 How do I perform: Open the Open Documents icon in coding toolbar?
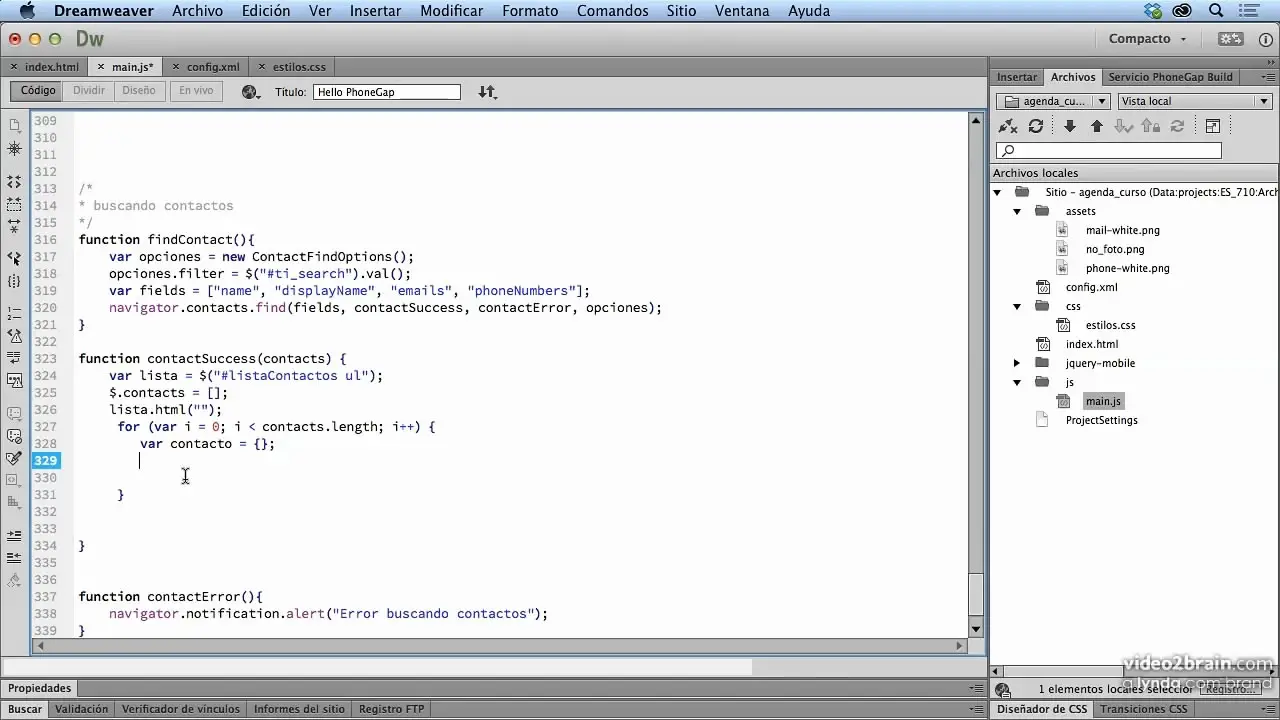click(x=14, y=125)
